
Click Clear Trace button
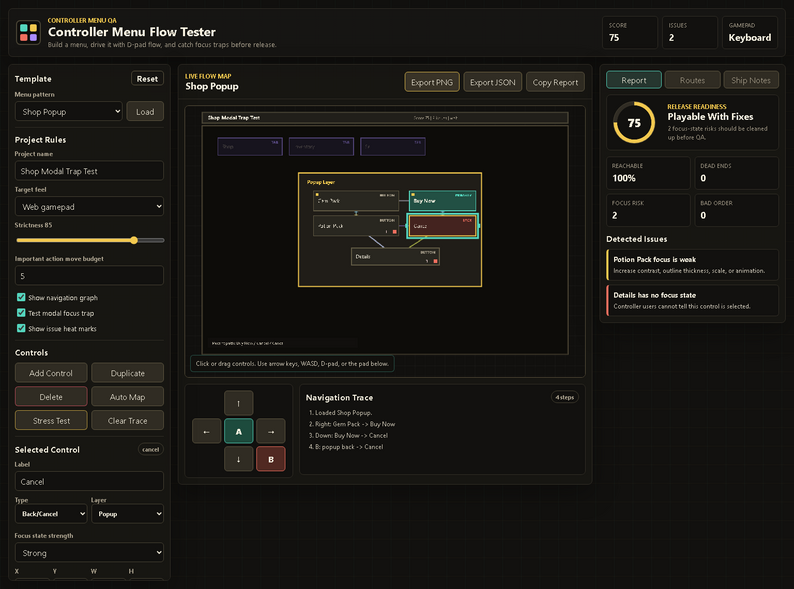point(128,420)
